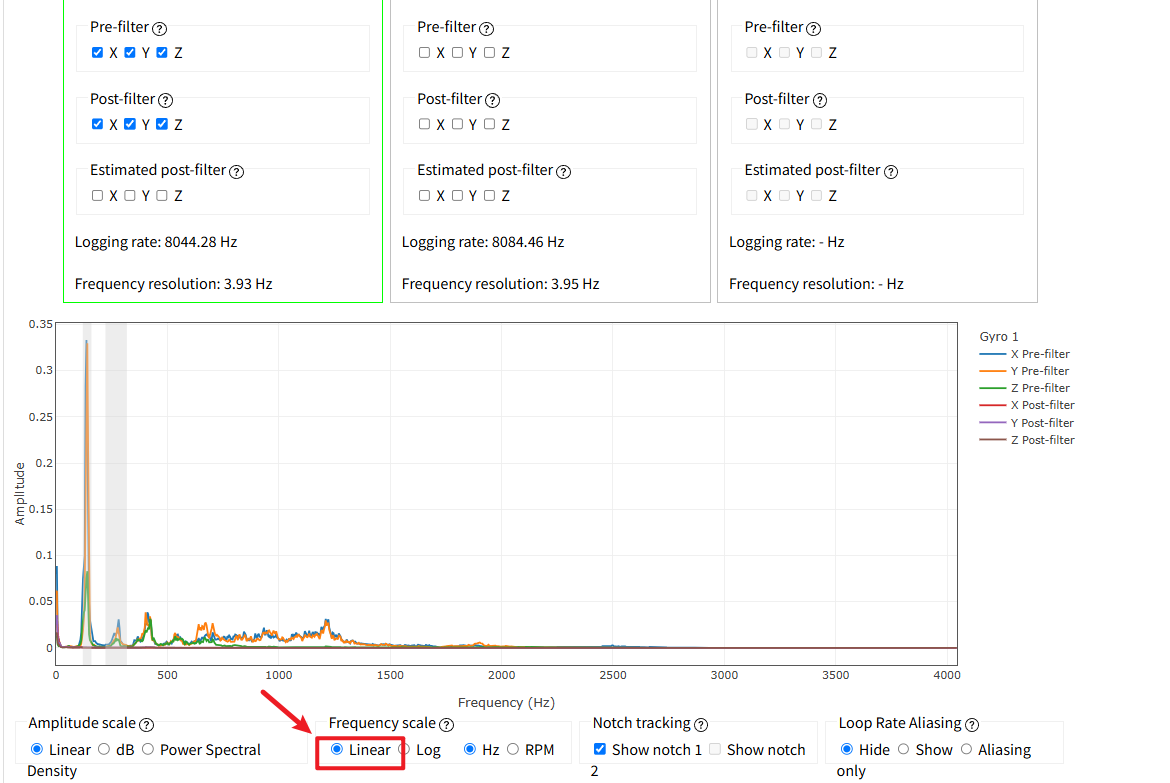The height and width of the screenshot is (783, 1170).
Task: Open Estimated post-filter help in 8044.28 Hz panel
Action: pos(237,172)
